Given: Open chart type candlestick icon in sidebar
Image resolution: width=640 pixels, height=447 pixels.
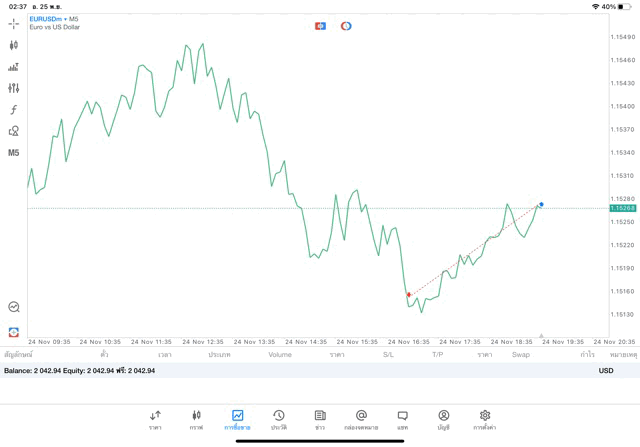Looking at the screenshot, I should point(13,45).
